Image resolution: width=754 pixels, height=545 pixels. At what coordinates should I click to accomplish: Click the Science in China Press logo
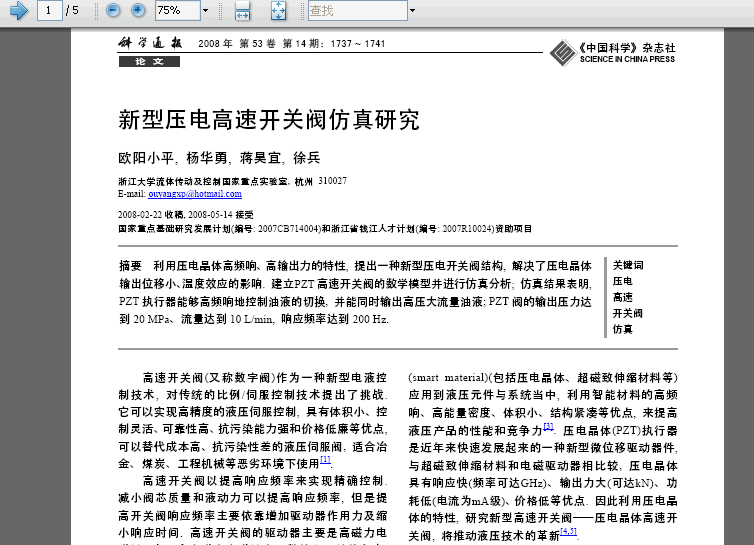coord(613,53)
